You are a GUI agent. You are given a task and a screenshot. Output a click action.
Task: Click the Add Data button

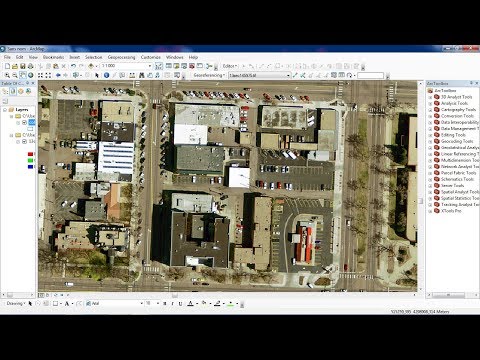[91, 66]
